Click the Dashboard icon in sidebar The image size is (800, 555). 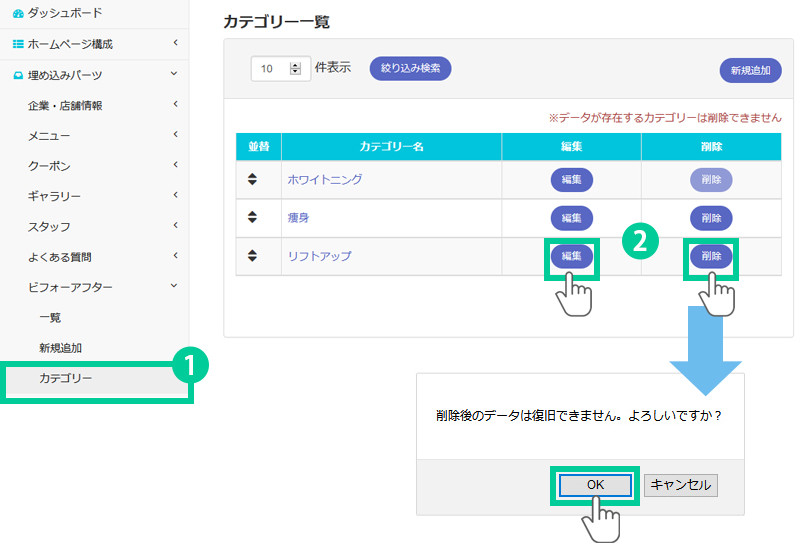(x=18, y=13)
